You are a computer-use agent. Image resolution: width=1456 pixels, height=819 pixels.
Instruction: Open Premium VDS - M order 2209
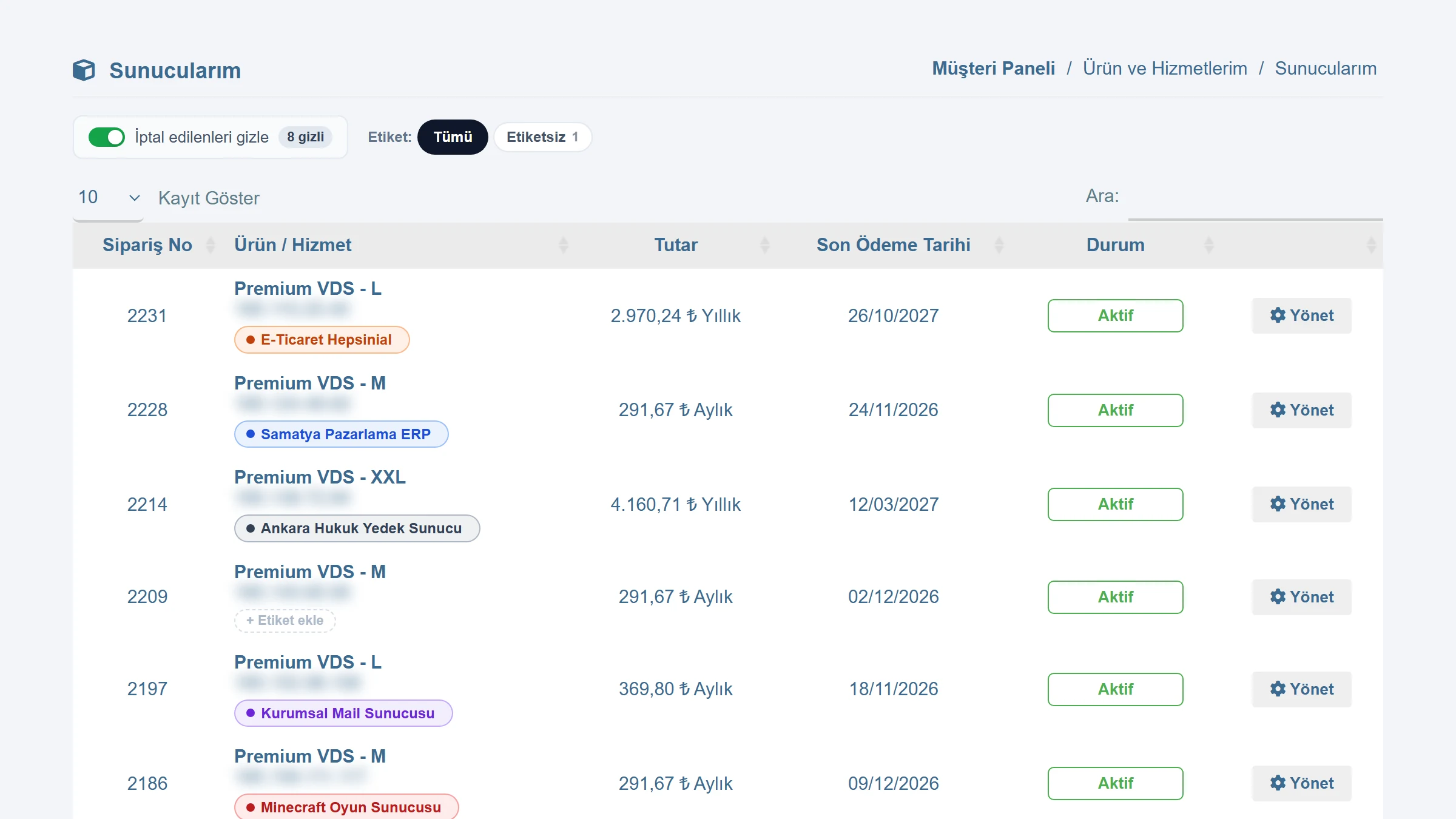tap(309, 572)
